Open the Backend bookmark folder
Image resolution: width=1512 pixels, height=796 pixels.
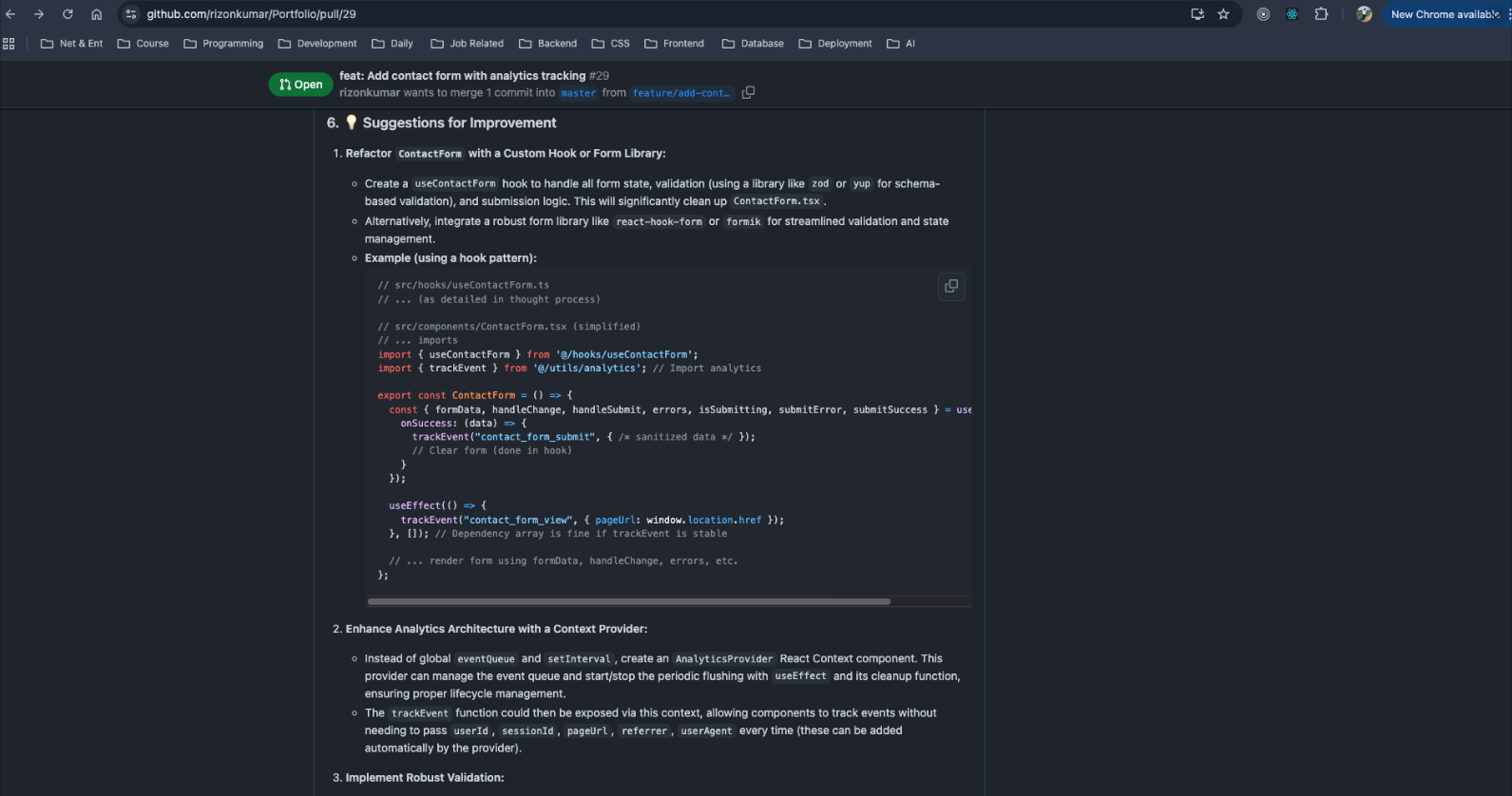click(547, 44)
